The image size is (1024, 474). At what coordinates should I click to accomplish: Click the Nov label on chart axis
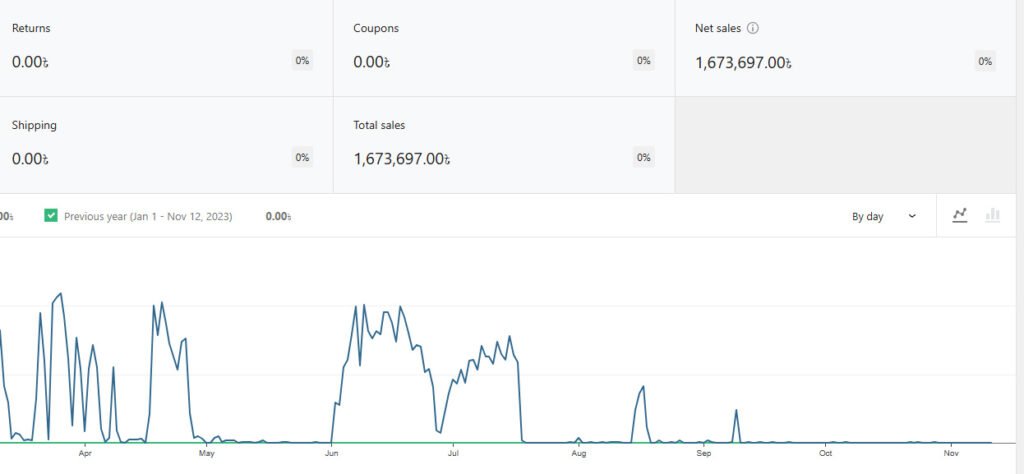coord(950,453)
